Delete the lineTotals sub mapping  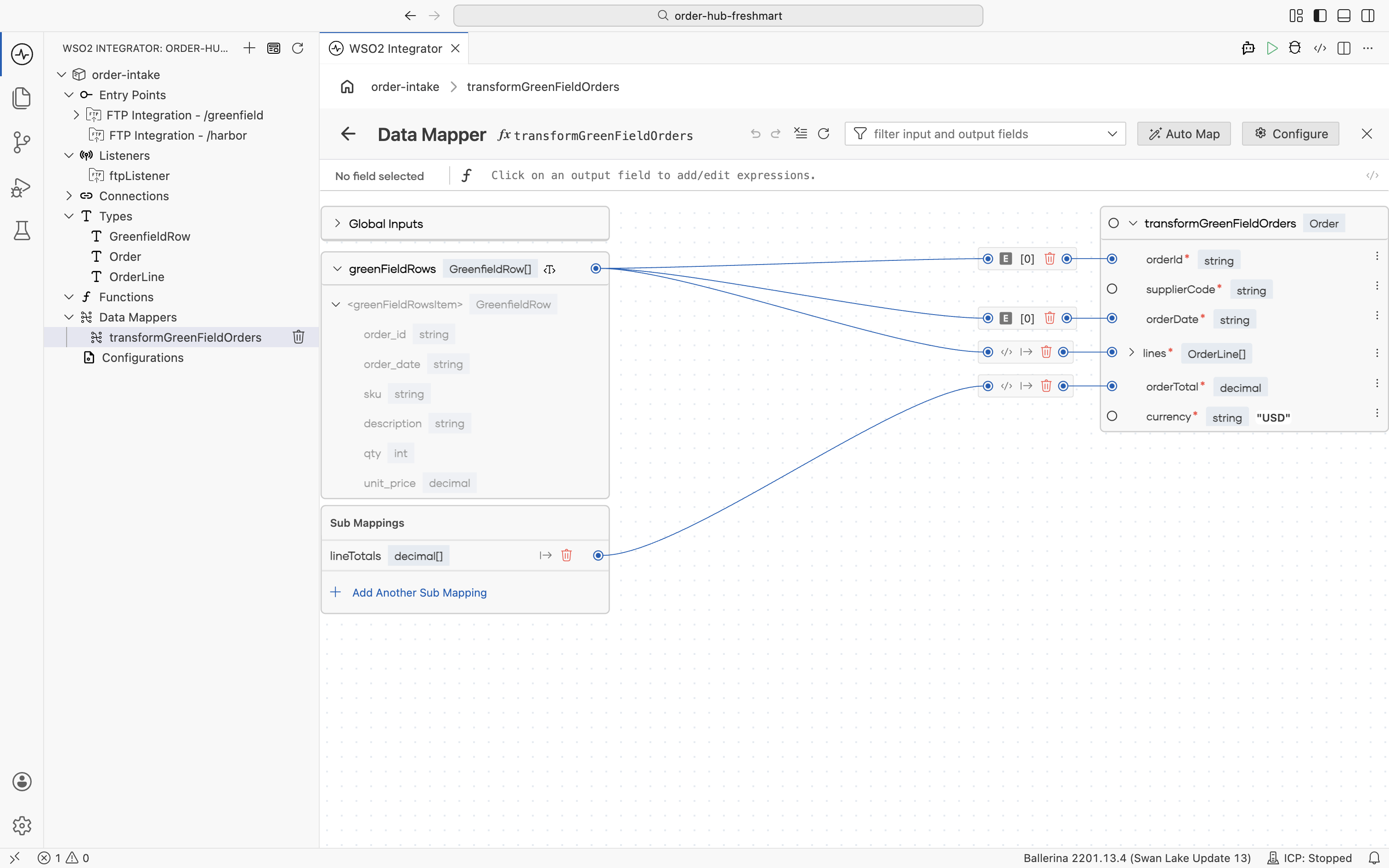566,555
